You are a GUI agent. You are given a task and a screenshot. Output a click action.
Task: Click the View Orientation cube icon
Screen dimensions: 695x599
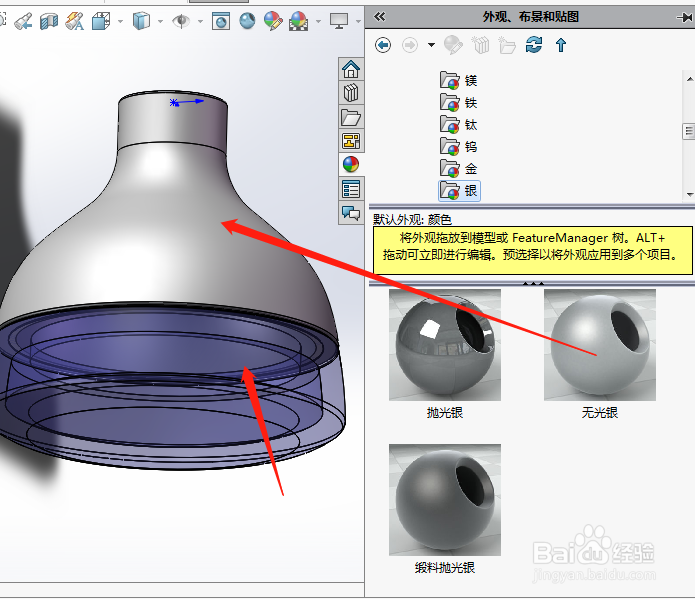[x=101, y=21]
